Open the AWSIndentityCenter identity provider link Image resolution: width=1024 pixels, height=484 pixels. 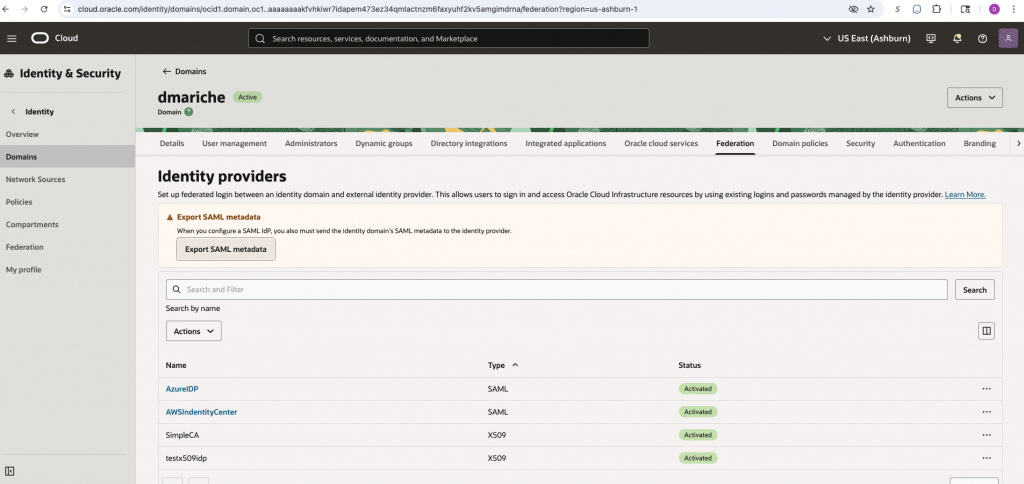click(201, 412)
